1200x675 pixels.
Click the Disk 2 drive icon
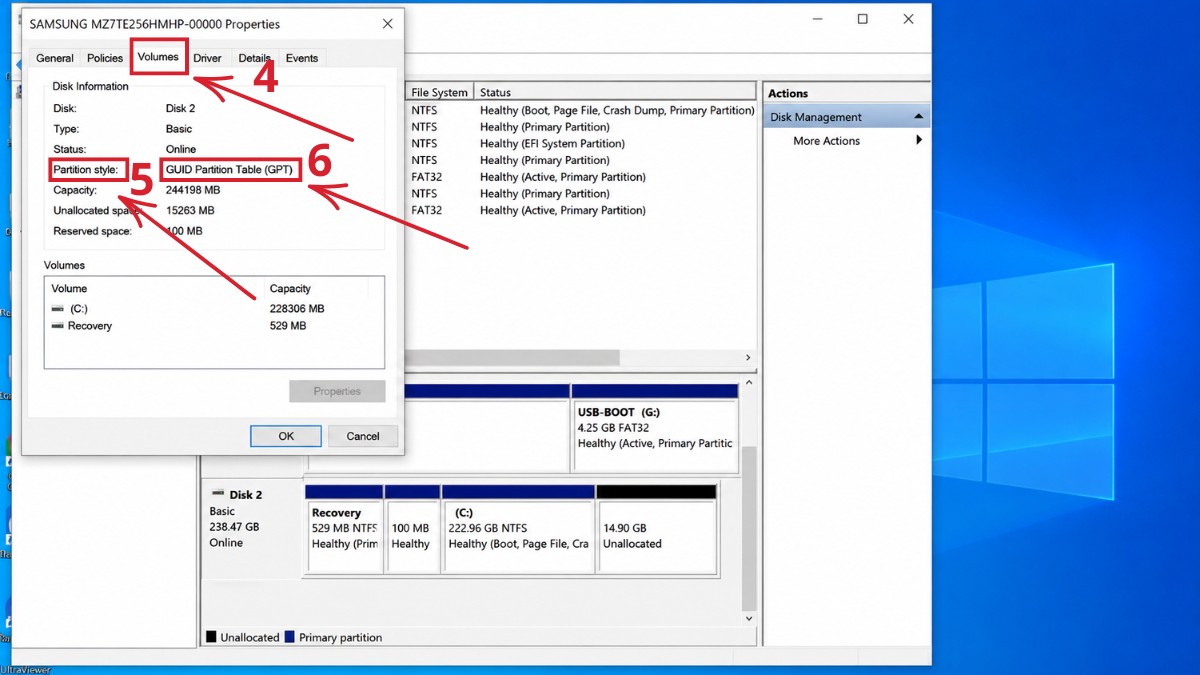click(217, 495)
